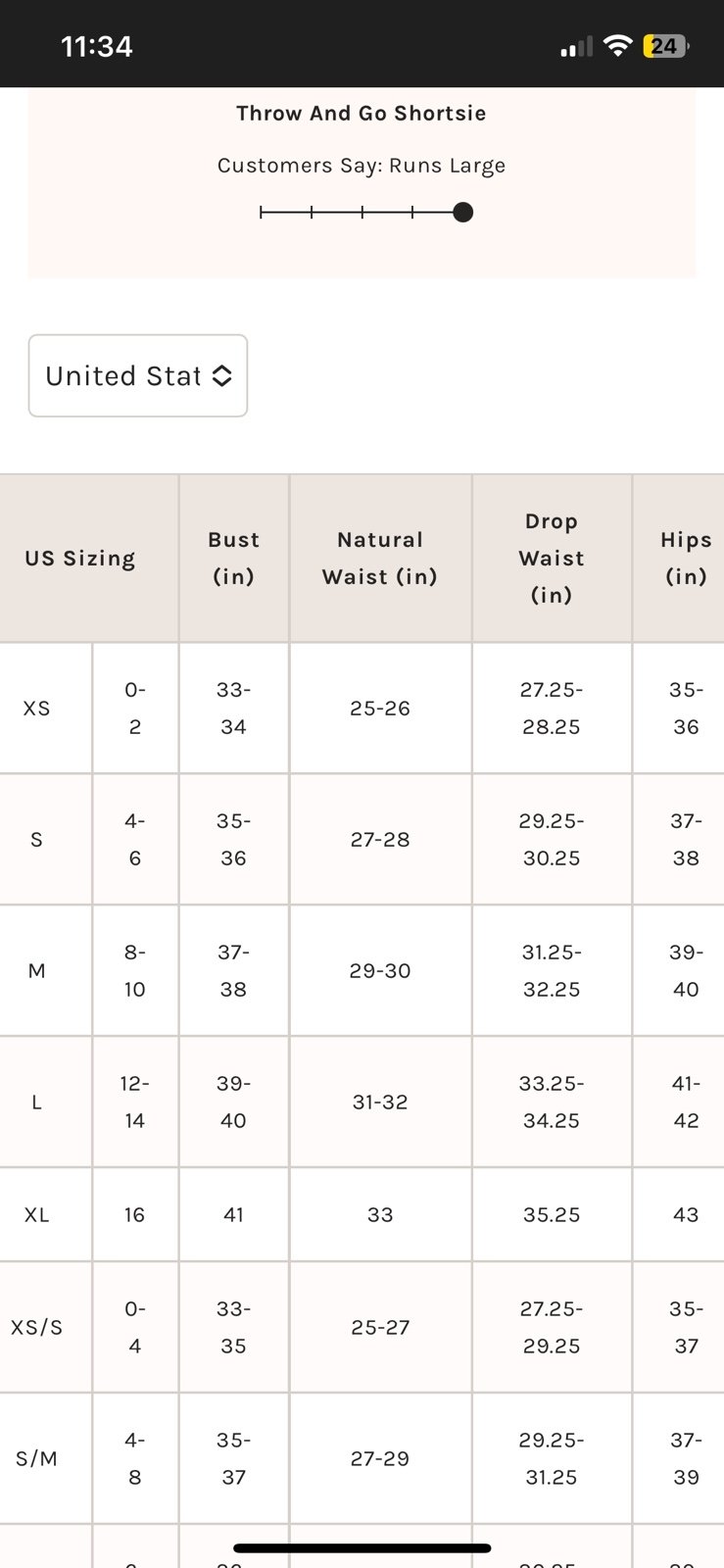Click the 29-30 natural waist cell
This screenshot has width=724, height=1568.
[x=380, y=971]
